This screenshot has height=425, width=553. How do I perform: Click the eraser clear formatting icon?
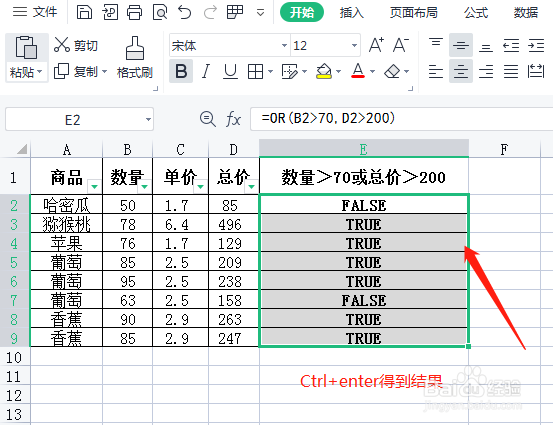coord(392,72)
